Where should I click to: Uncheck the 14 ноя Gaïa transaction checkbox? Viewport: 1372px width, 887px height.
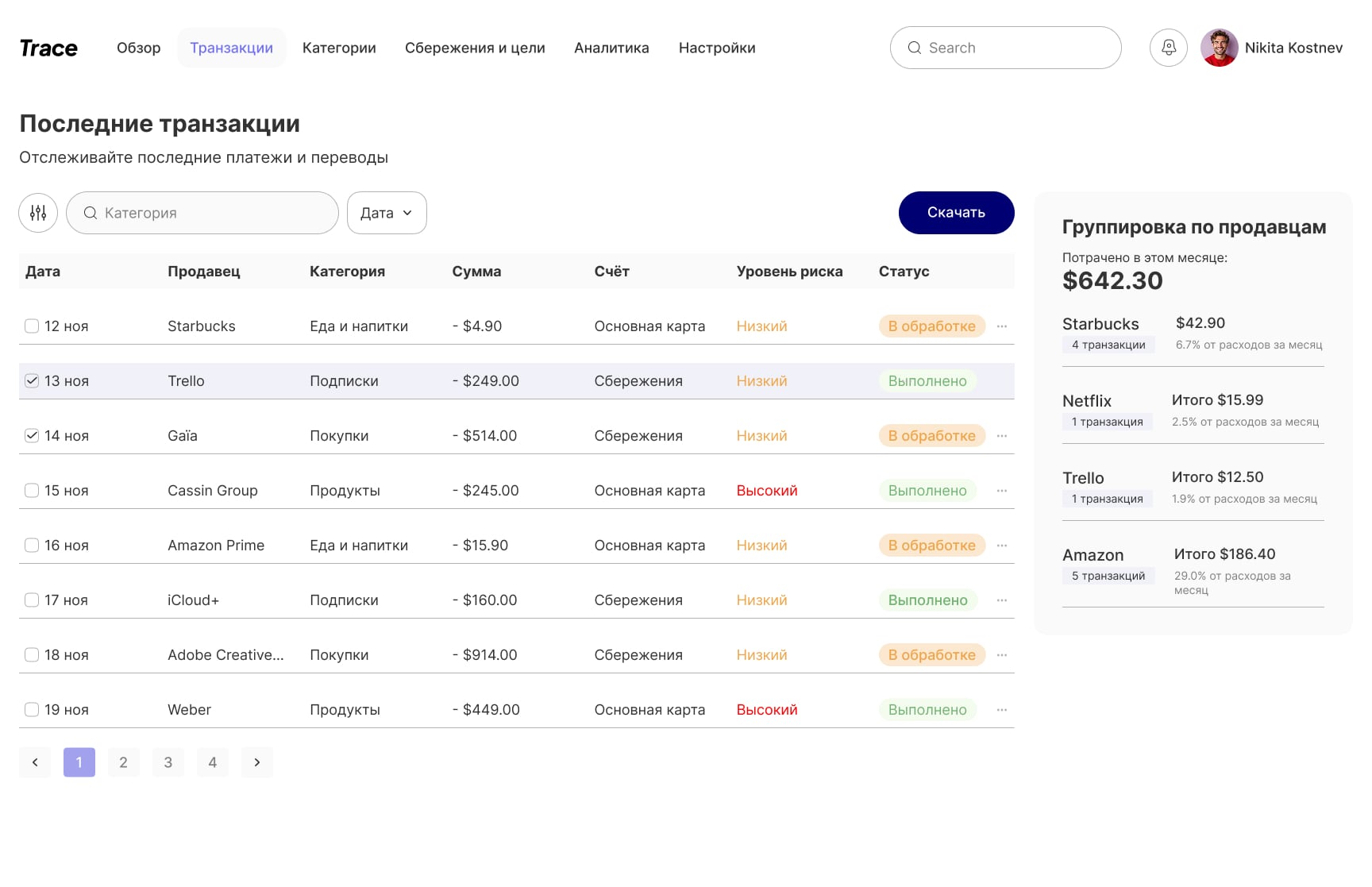coord(32,436)
